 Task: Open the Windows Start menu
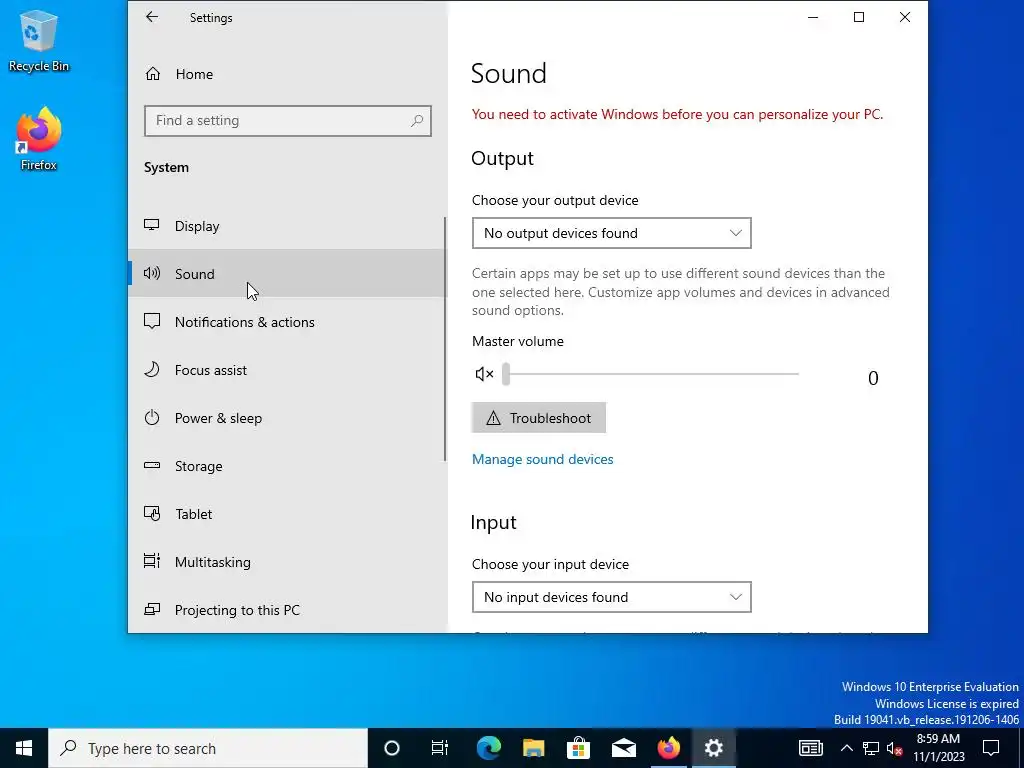click(24, 748)
